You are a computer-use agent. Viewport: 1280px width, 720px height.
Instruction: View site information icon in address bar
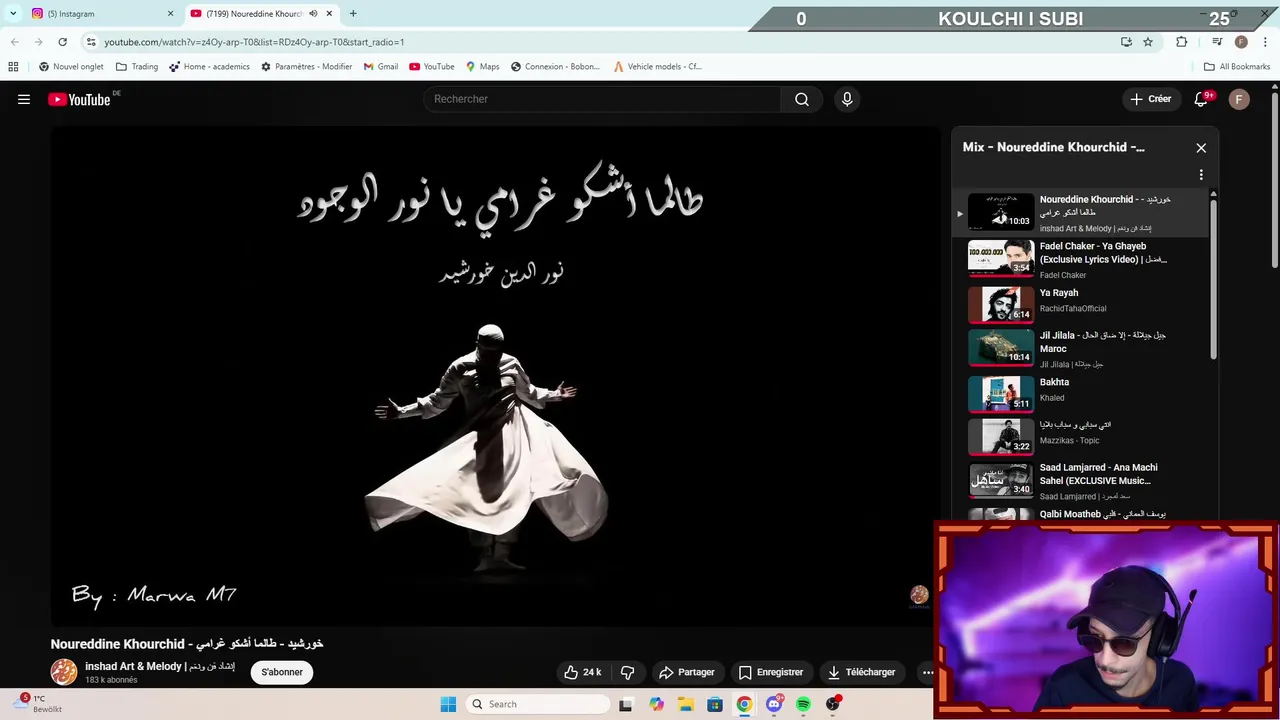pyautogui.click(x=91, y=42)
